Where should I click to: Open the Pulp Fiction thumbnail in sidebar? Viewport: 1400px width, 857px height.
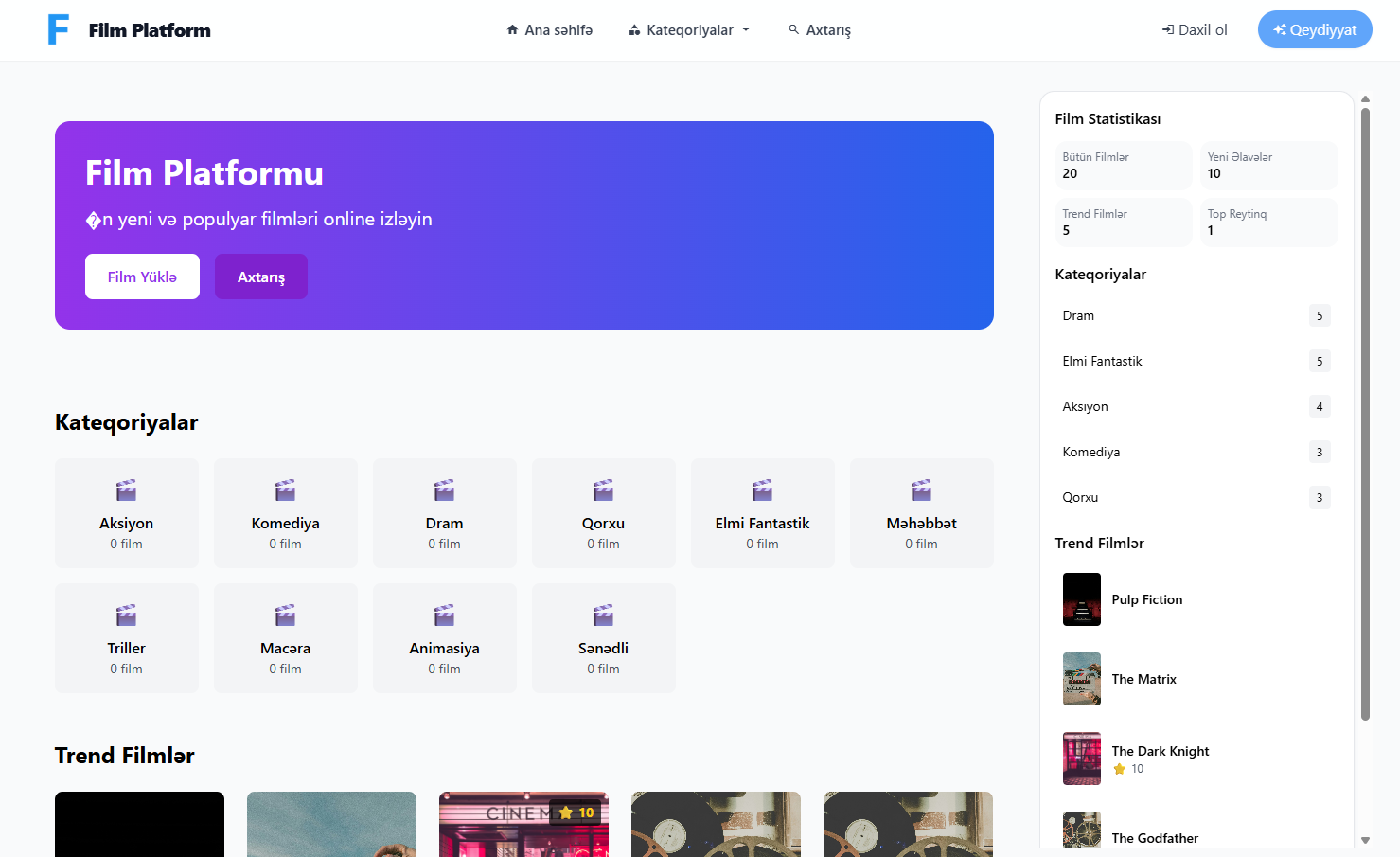[1081, 599]
